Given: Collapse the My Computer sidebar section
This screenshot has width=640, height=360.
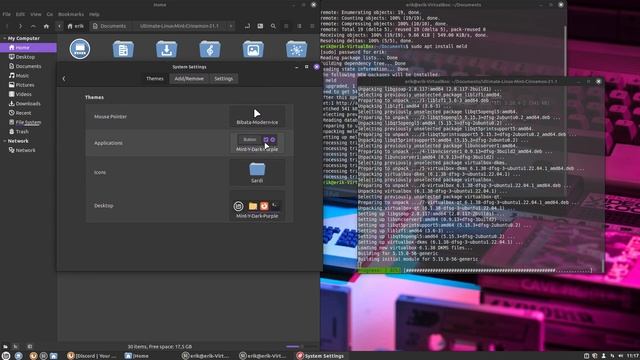Looking at the screenshot, I should pos(4,38).
